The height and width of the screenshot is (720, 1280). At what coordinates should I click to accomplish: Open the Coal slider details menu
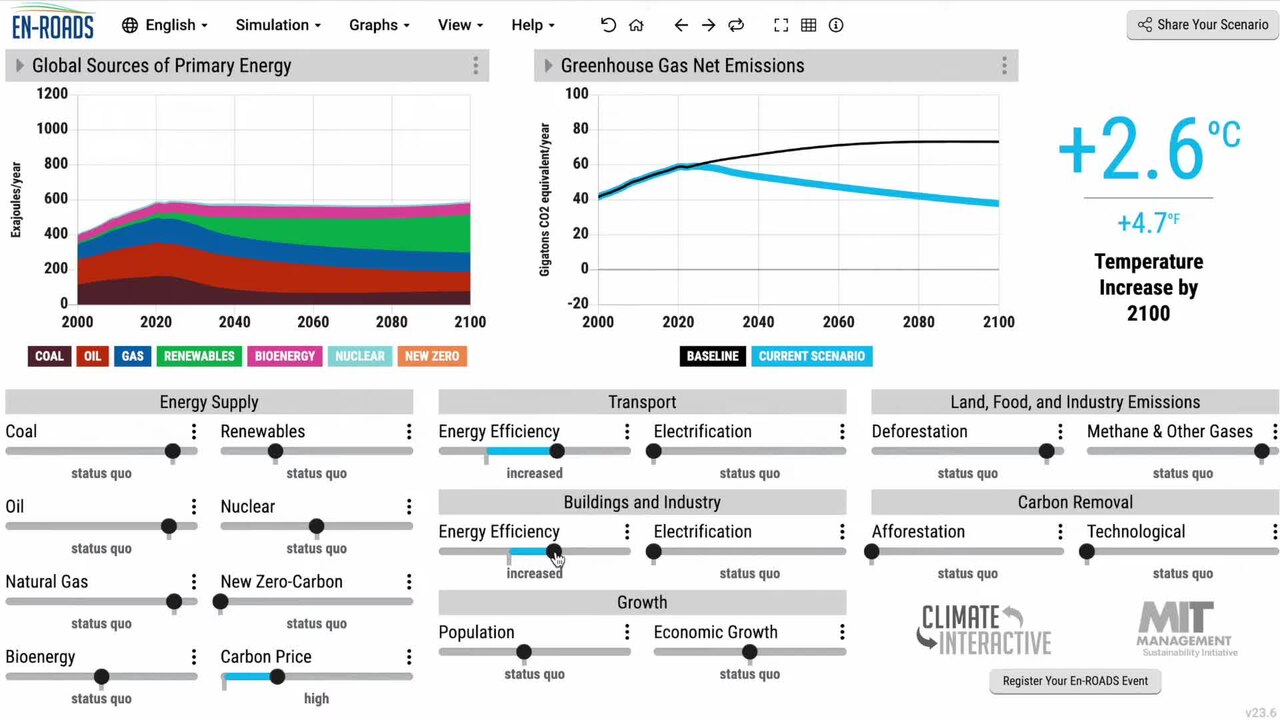tap(194, 432)
